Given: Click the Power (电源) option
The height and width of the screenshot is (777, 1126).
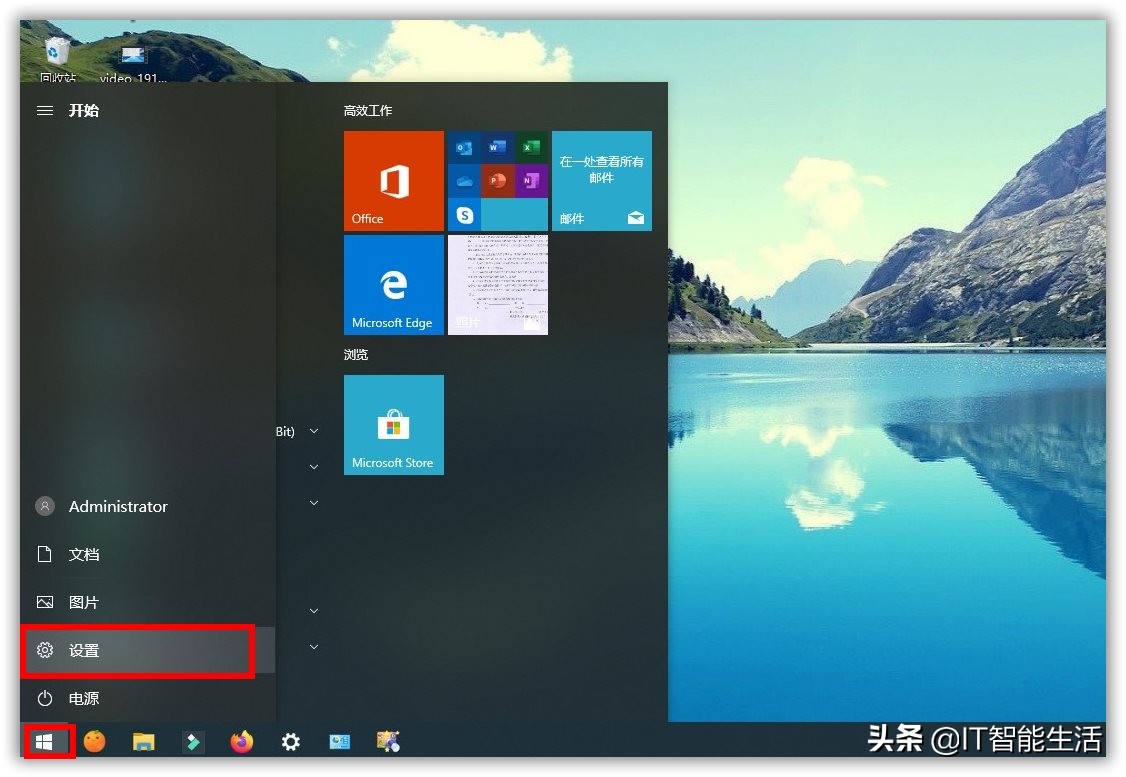Looking at the screenshot, I should tap(84, 699).
